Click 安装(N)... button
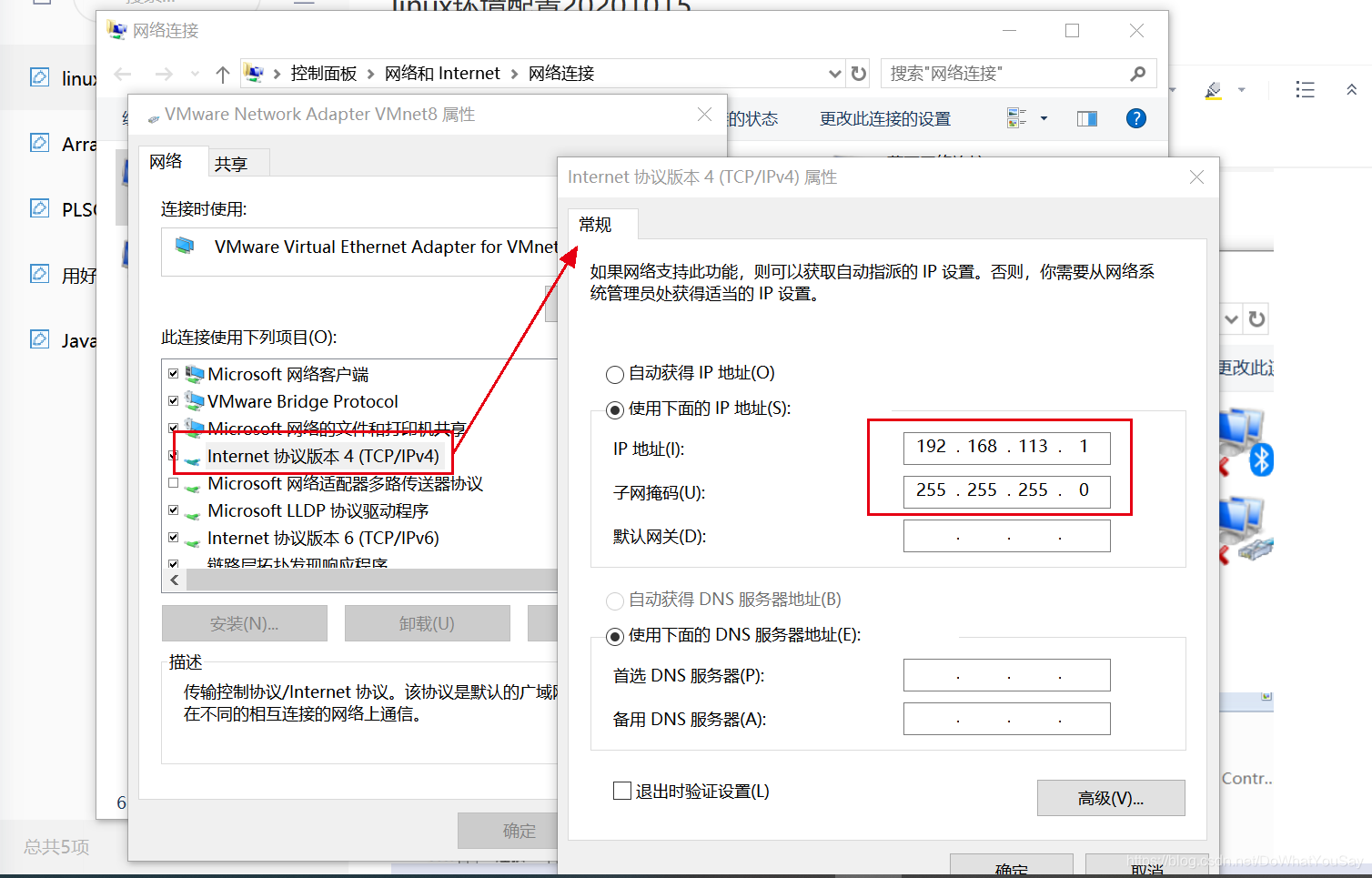Viewport: 1372px width, 878px height. point(244,623)
